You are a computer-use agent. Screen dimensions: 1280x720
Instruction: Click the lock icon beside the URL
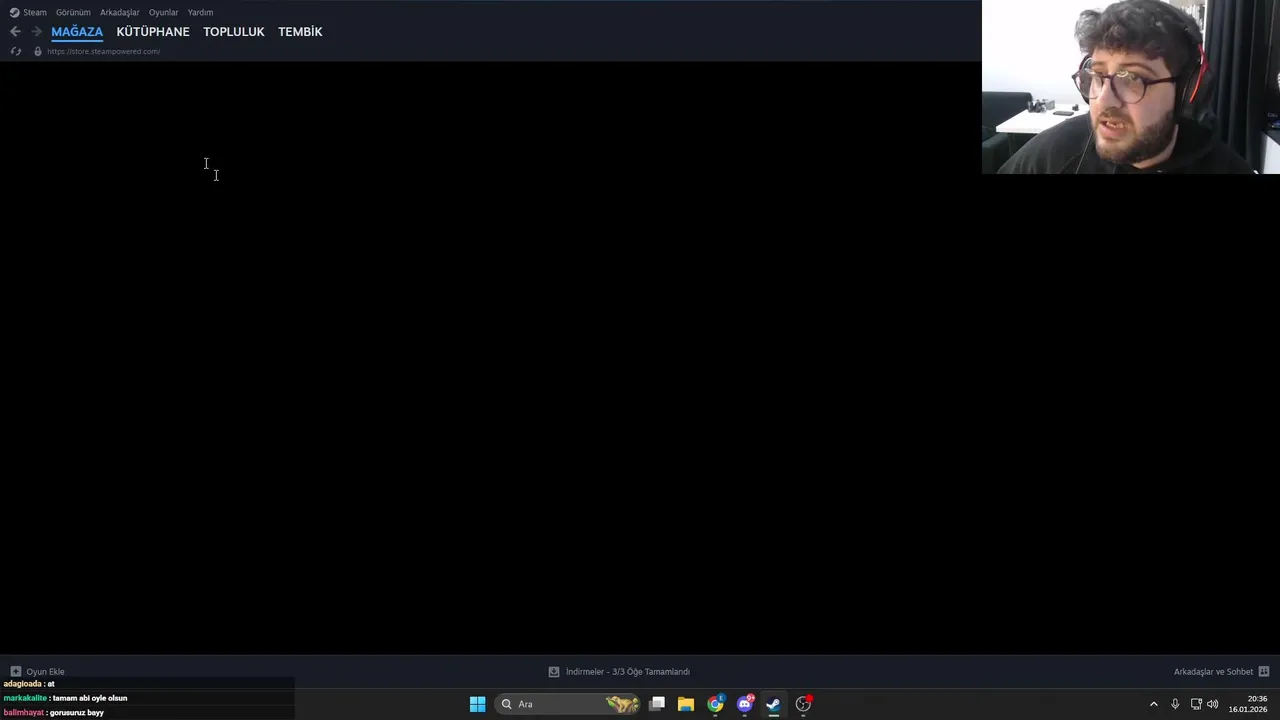(x=38, y=51)
